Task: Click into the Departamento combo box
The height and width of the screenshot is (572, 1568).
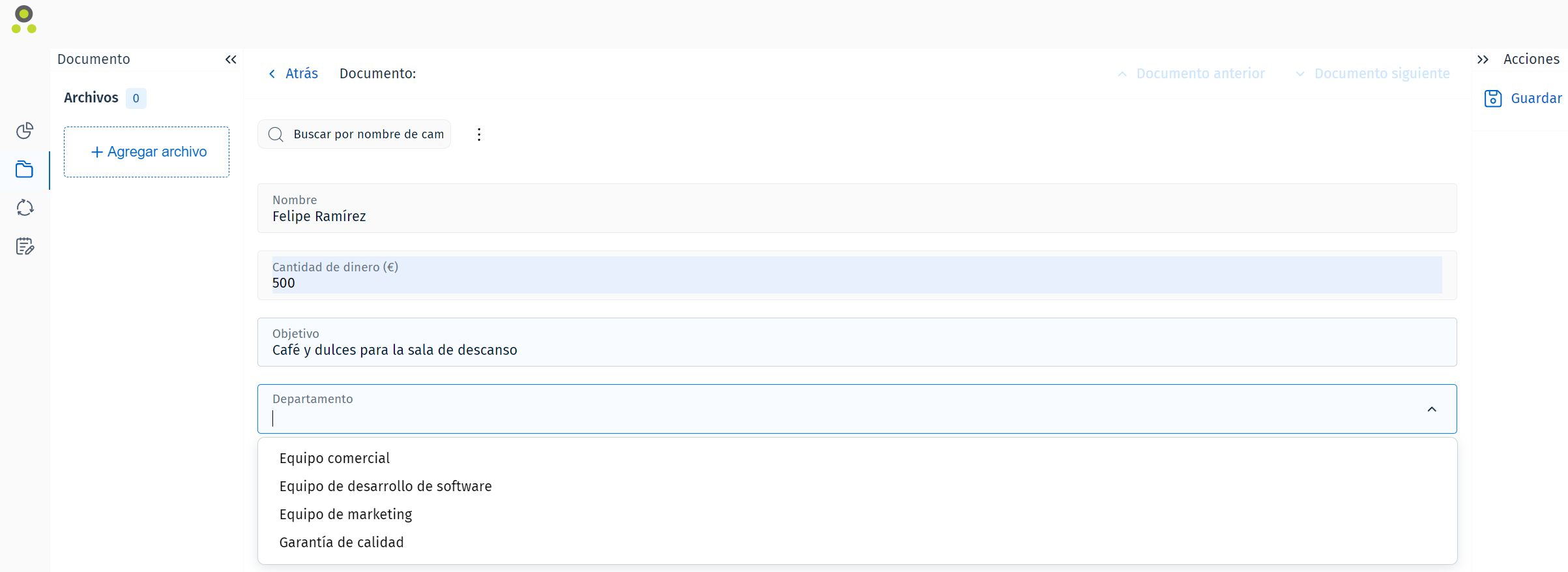Action: 857,409
